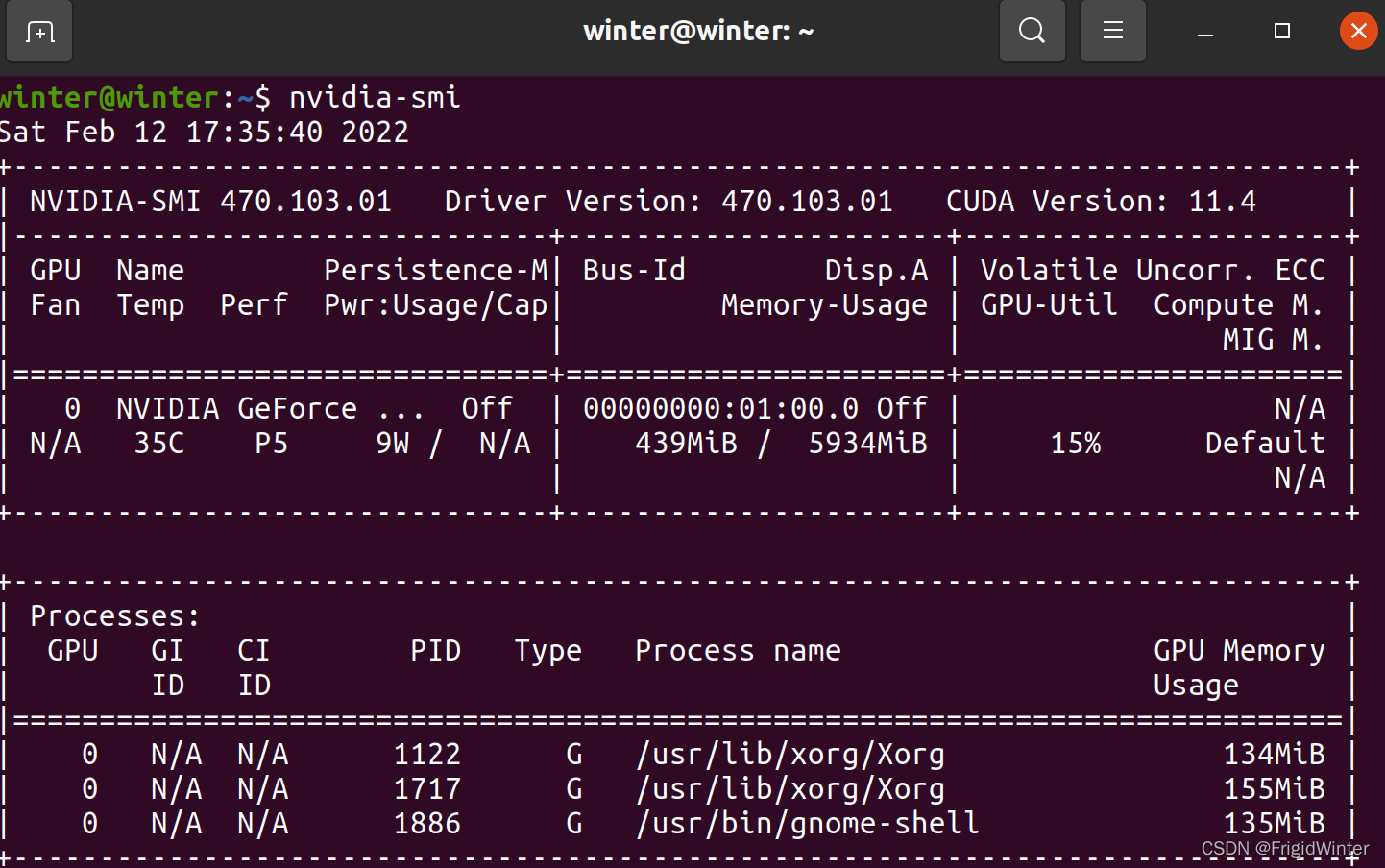
Task: Click the CUDA Version 11.4 text
Action: click(x=1101, y=202)
